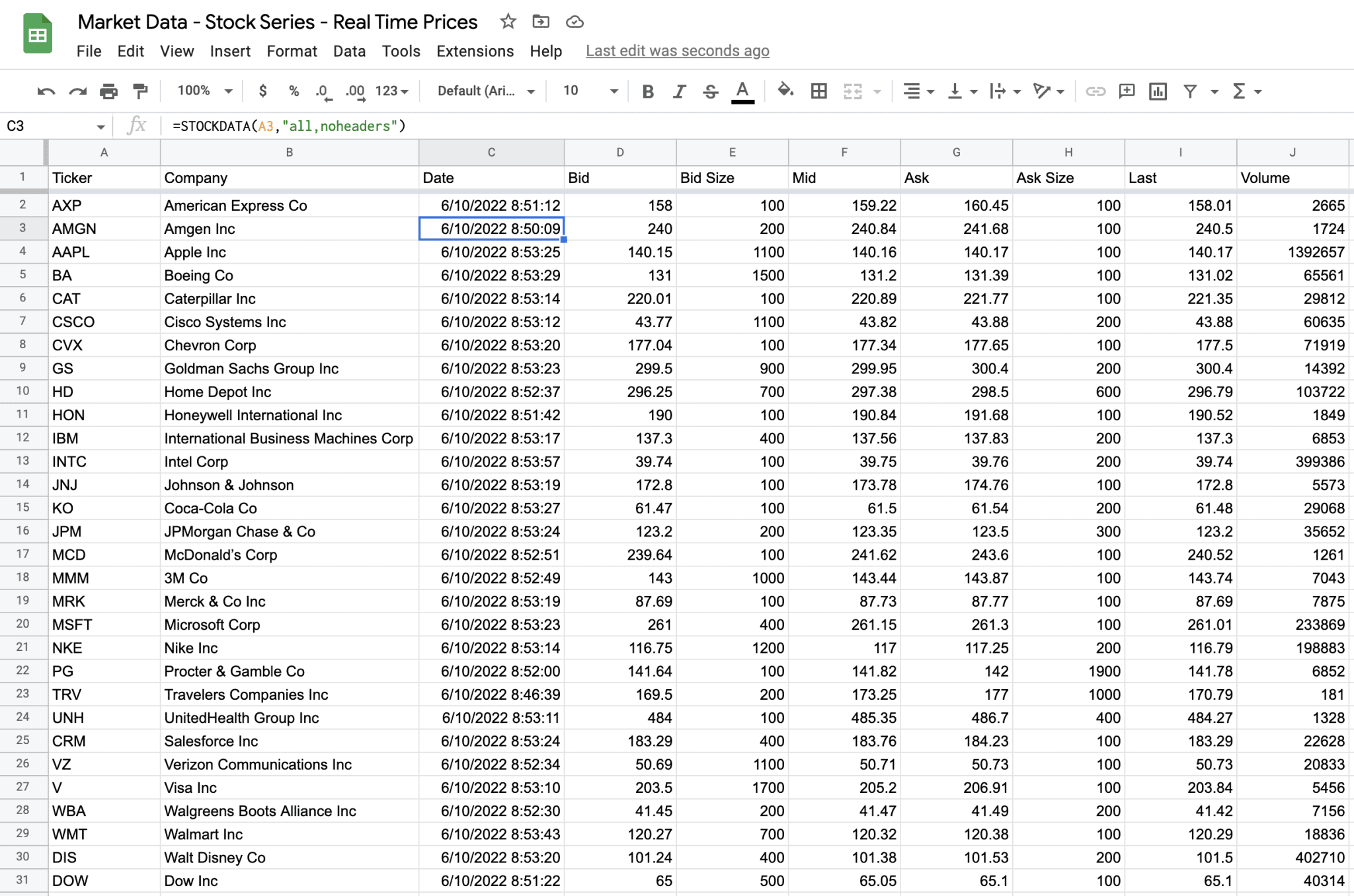Select the Print icon
The height and width of the screenshot is (896, 1354).
(108, 91)
